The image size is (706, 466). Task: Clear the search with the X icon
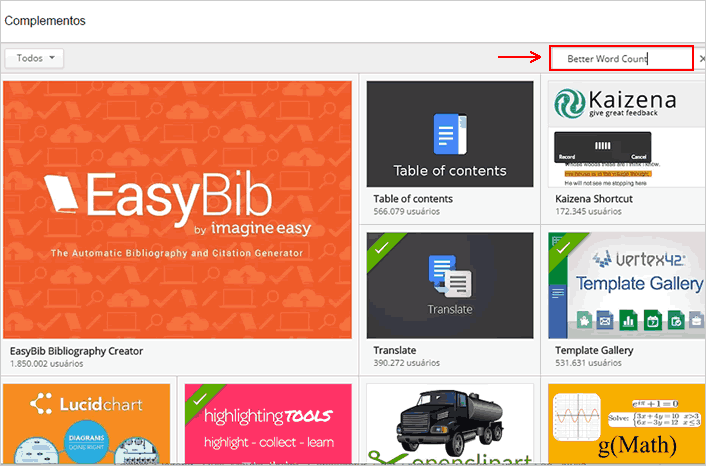(702, 59)
